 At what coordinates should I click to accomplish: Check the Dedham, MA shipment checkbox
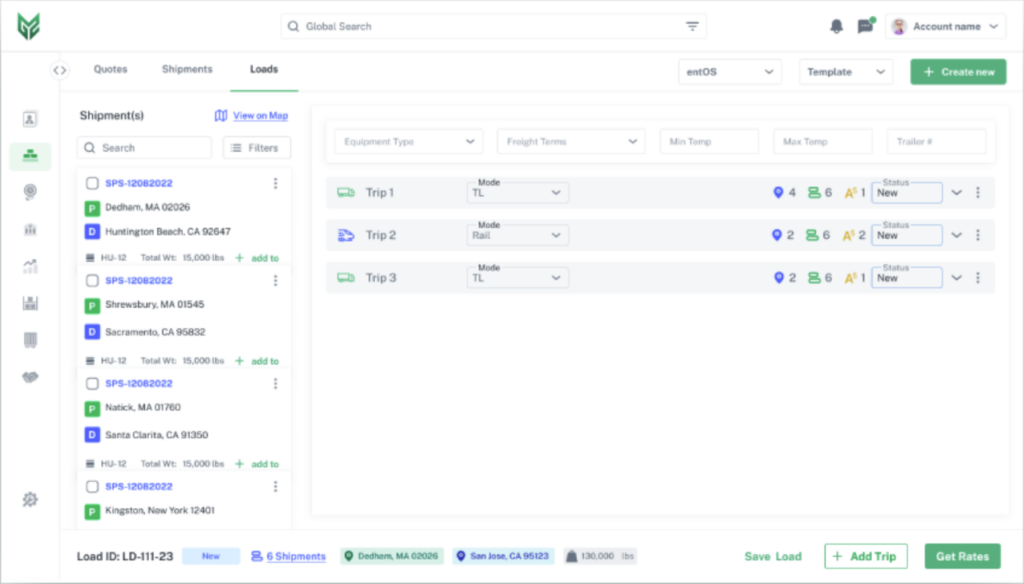coord(92,183)
